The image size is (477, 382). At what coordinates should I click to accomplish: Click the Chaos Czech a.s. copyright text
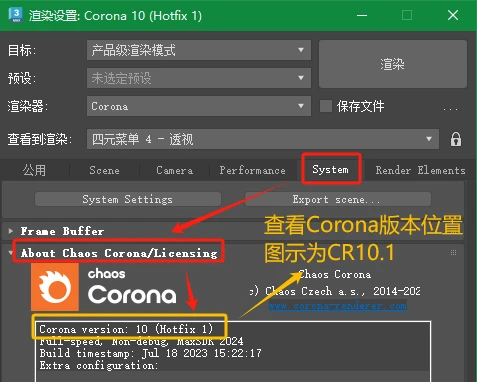click(335, 291)
